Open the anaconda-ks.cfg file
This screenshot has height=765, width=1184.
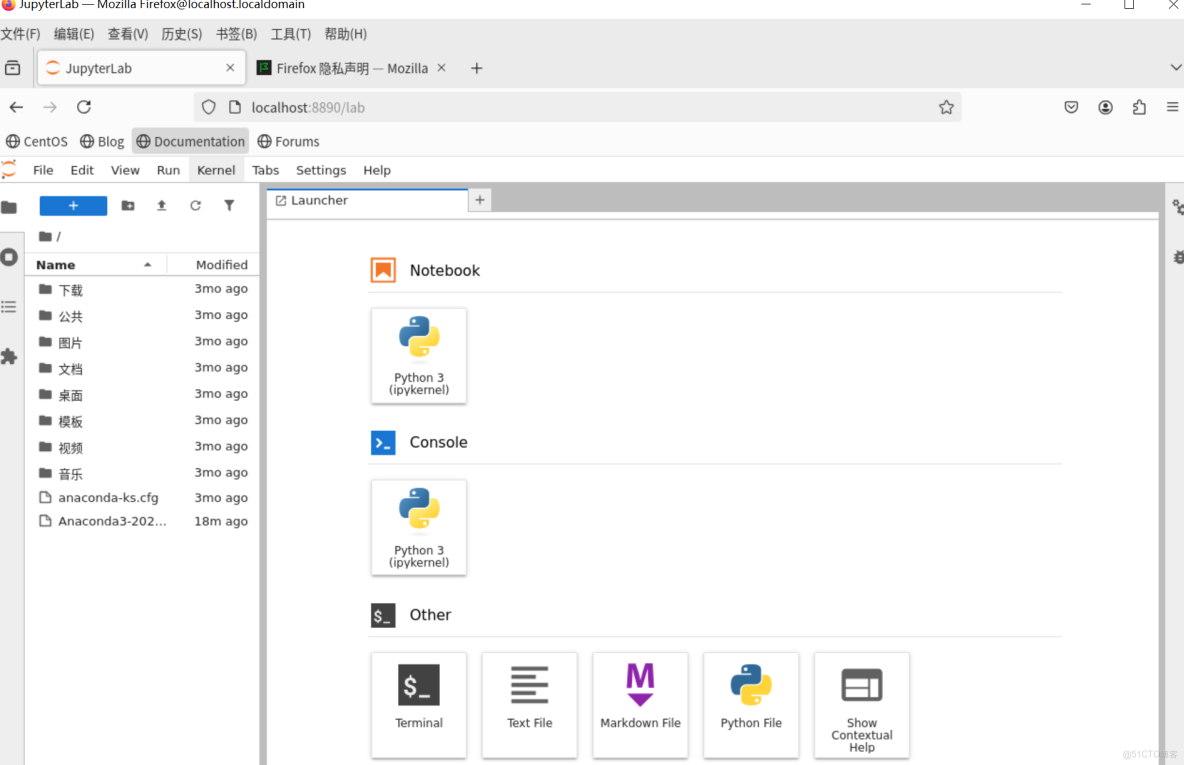[x=108, y=498]
